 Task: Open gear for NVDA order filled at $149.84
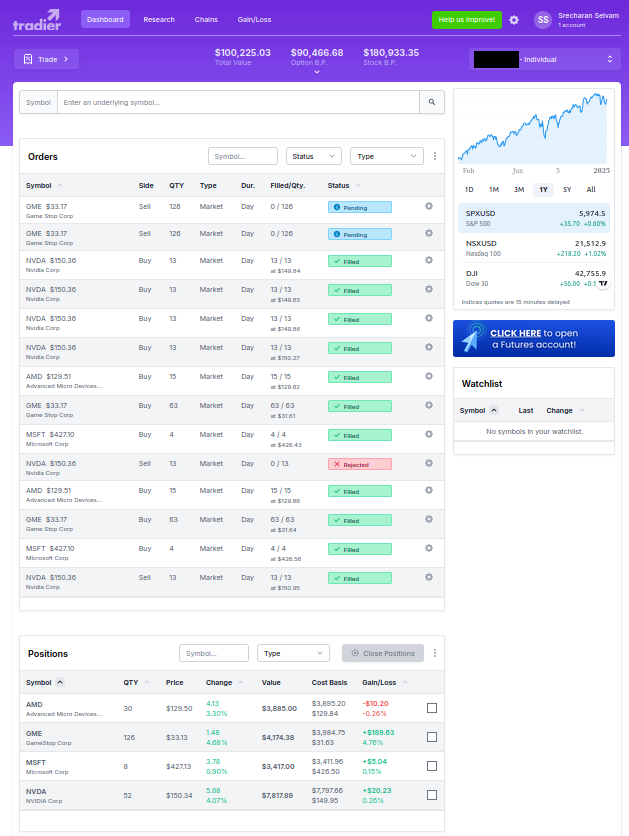click(429, 260)
